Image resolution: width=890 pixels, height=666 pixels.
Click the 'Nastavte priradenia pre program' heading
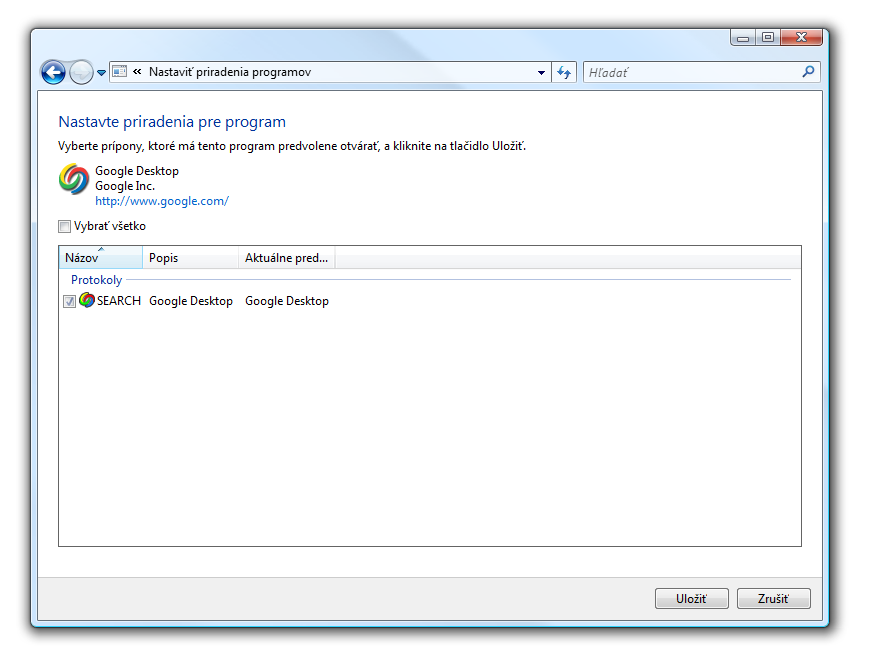172,122
